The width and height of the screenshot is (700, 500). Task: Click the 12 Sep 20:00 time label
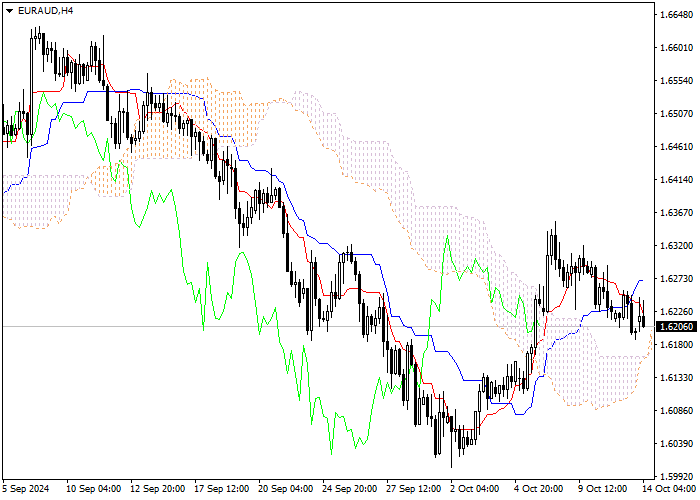click(158, 489)
